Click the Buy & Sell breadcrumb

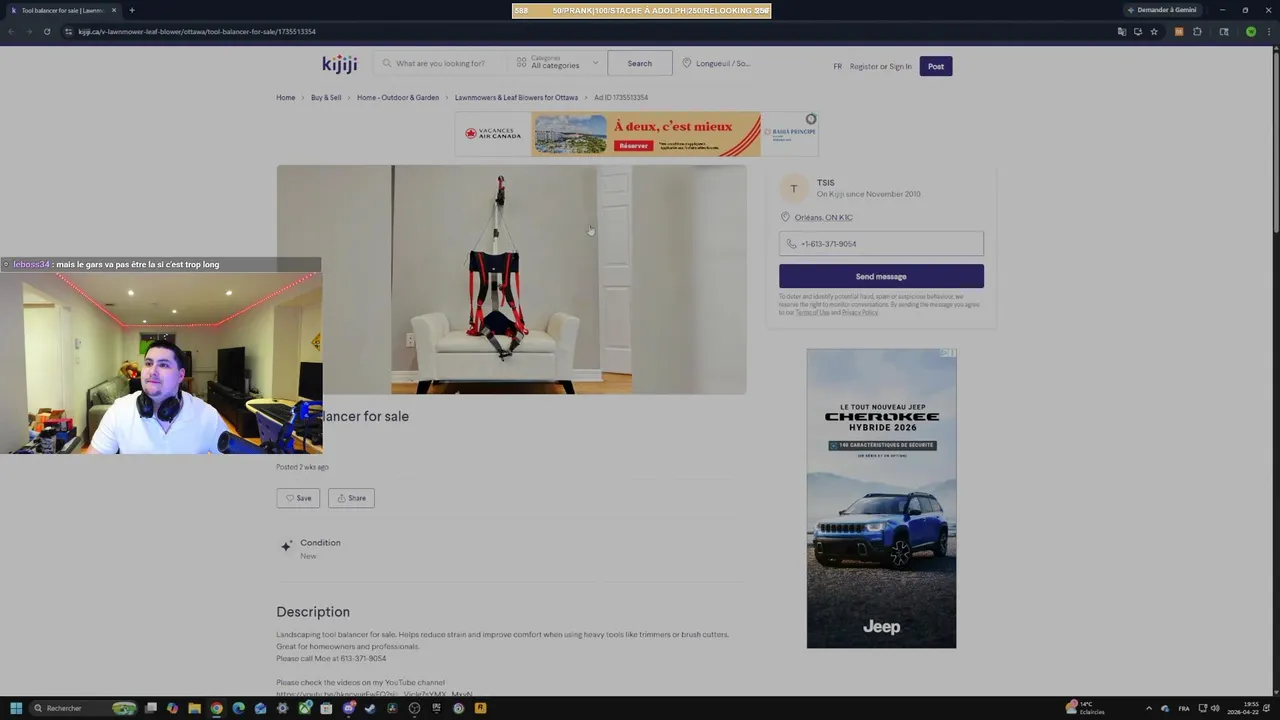click(326, 97)
